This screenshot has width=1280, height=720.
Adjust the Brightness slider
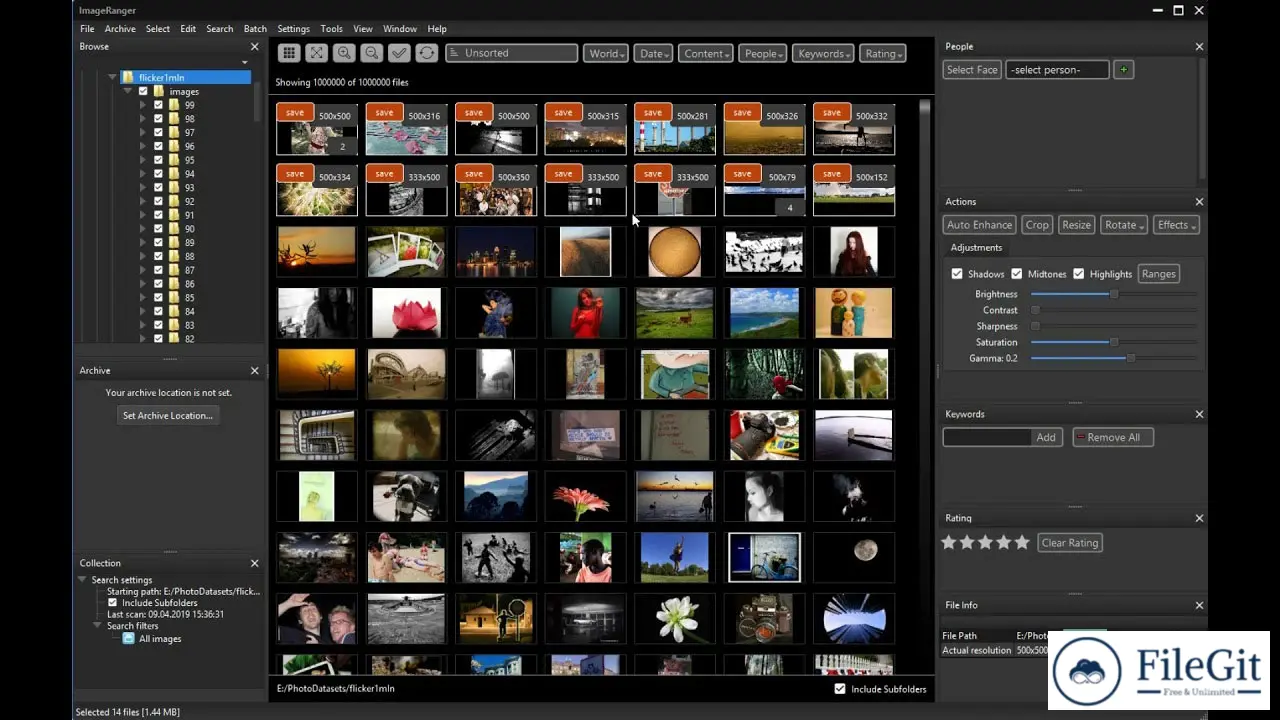[x=1114, y=294]
